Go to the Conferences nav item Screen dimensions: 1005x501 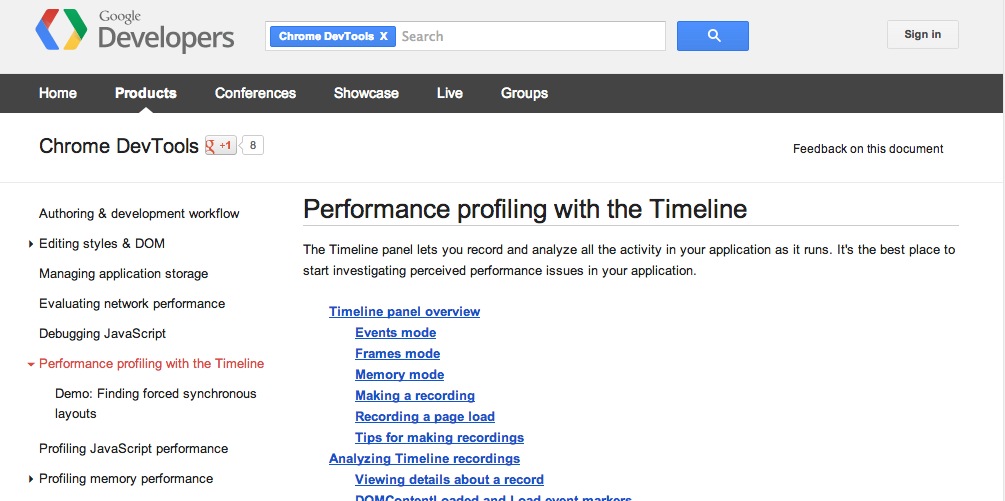[255, 93]
